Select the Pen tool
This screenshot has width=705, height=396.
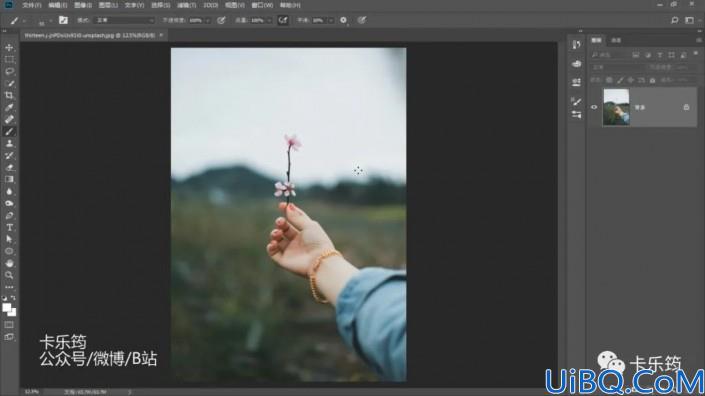click(9, 215)
